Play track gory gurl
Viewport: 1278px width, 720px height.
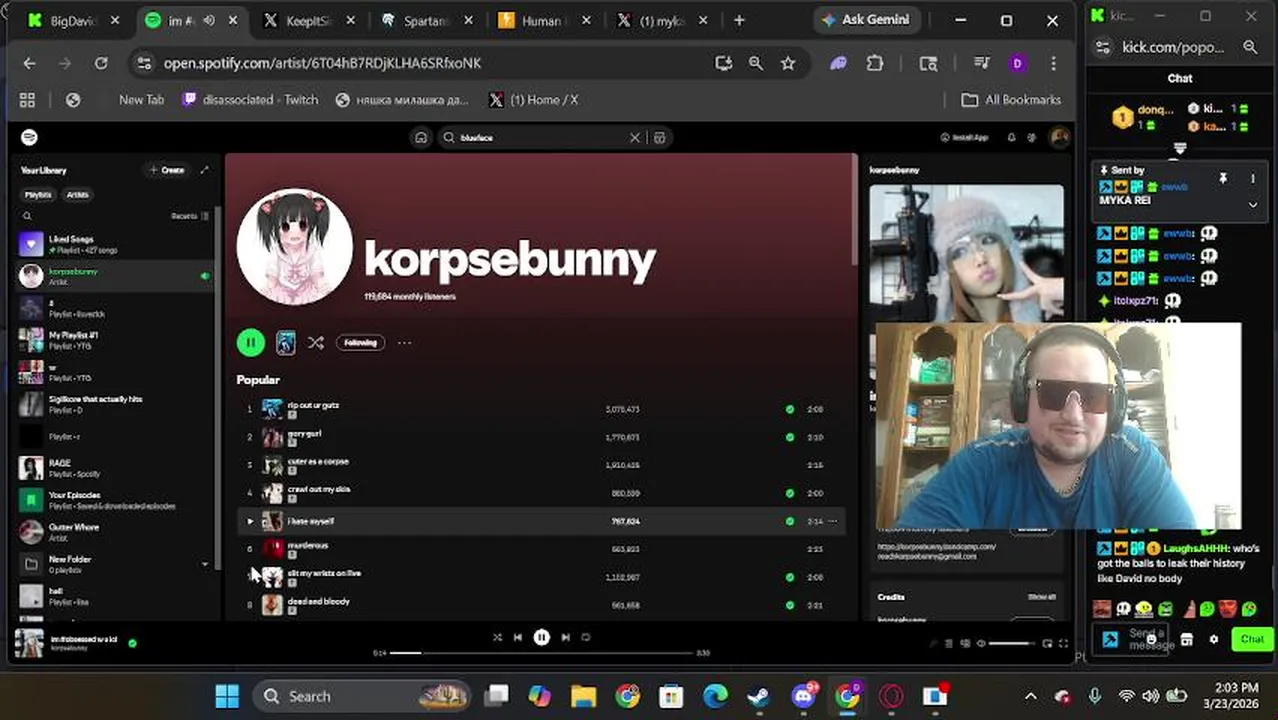pos(540,437)
